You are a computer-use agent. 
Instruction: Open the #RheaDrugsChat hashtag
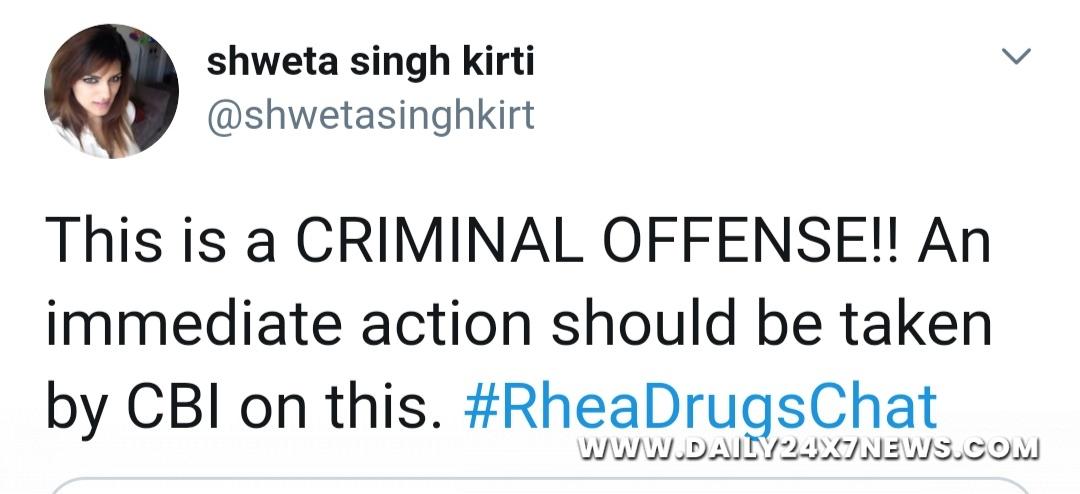click(x=700, y=408)
